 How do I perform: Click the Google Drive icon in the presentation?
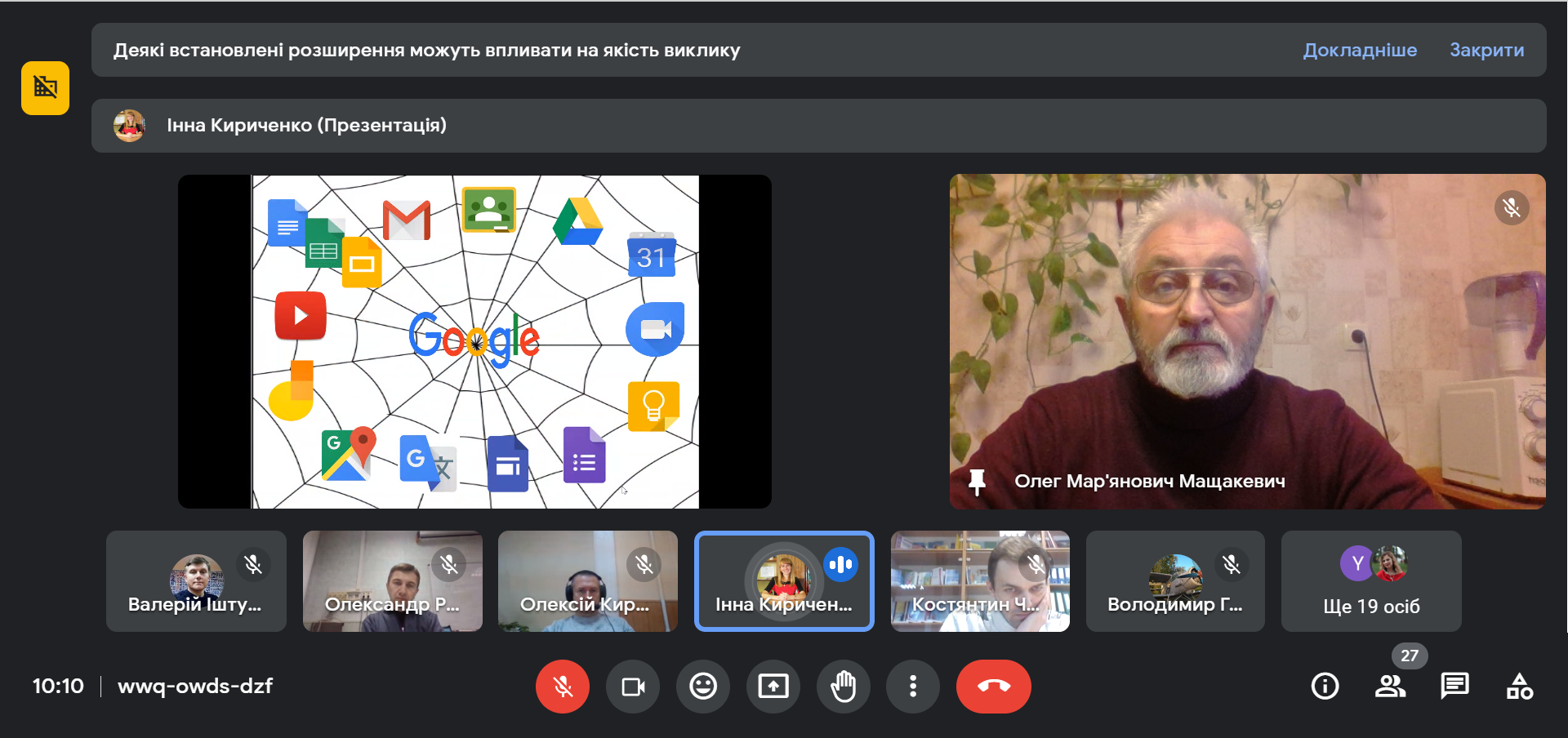tap(577, 222)
